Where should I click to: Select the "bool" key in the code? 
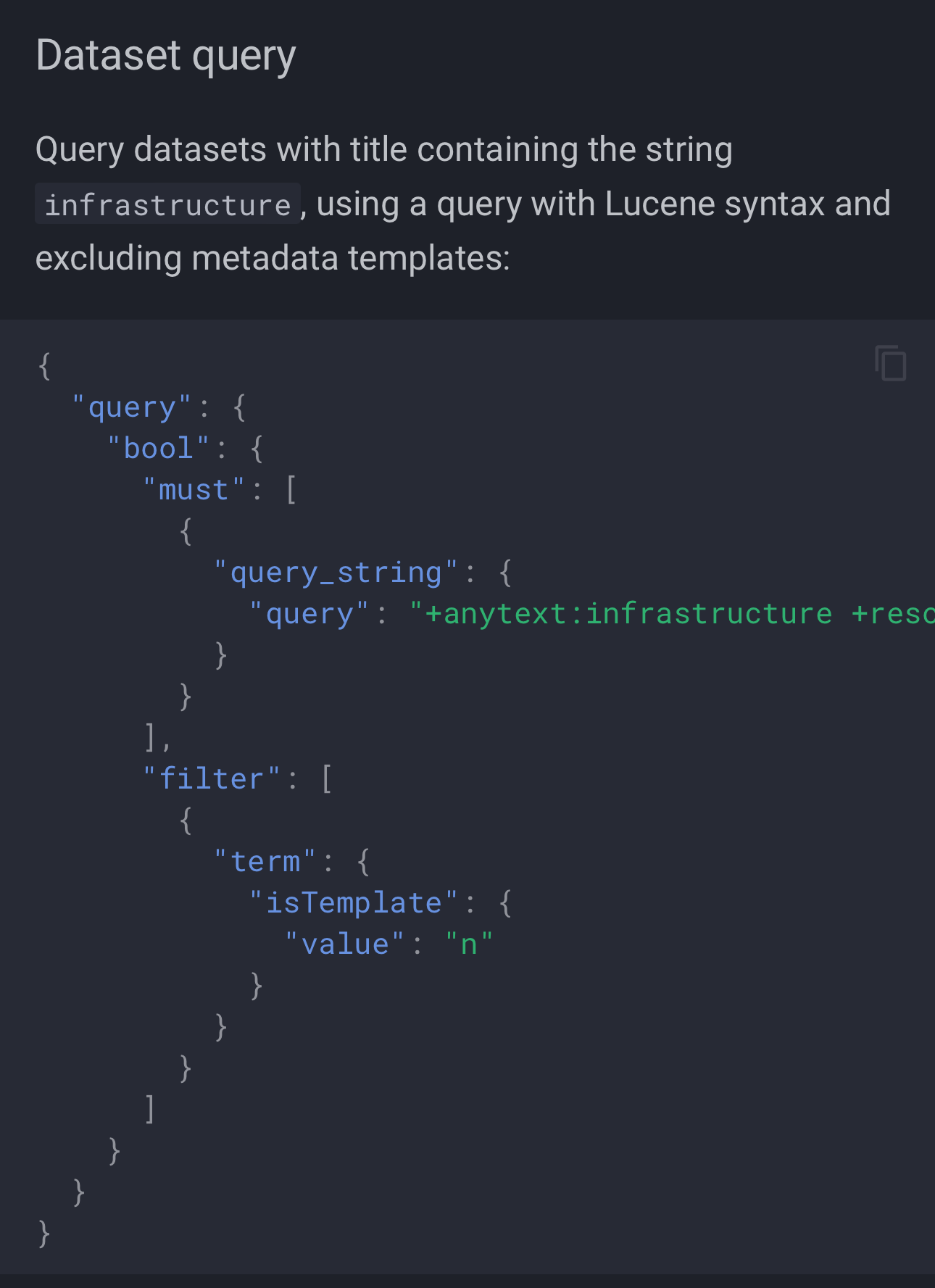click(x=158, y=449)
